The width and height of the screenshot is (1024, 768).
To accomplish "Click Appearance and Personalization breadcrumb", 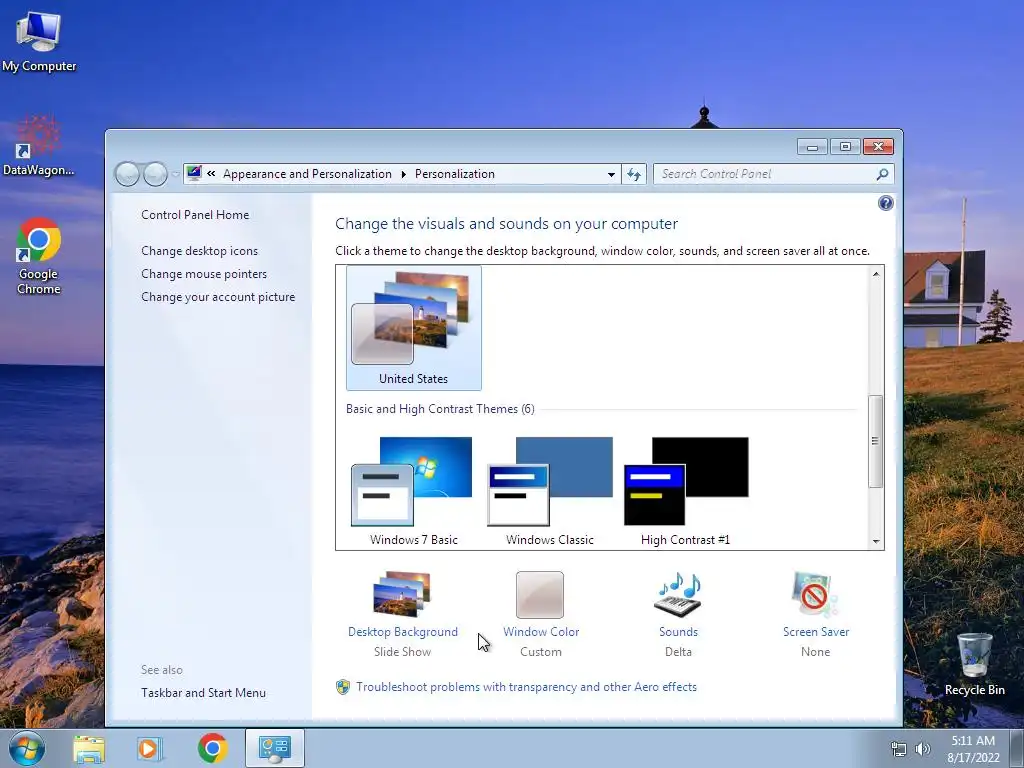I will point(307,174).
